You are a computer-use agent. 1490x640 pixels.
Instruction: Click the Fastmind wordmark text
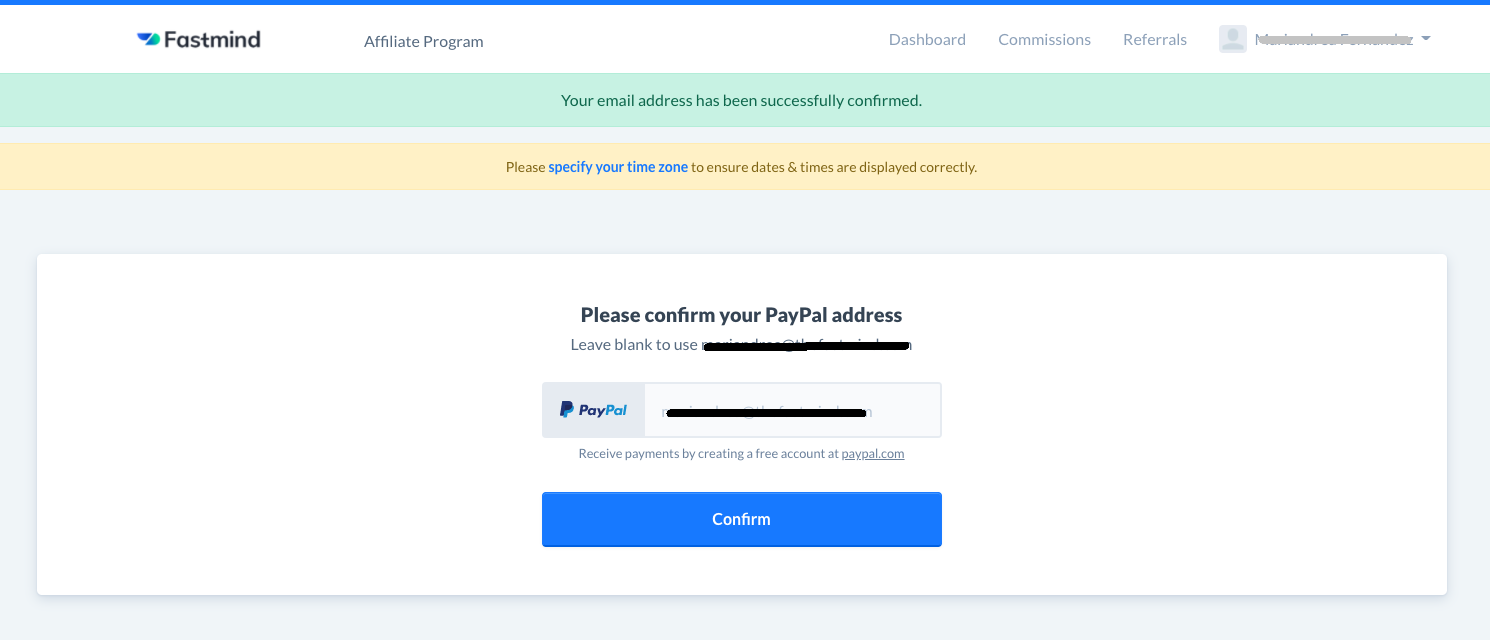tap(212, 40)
